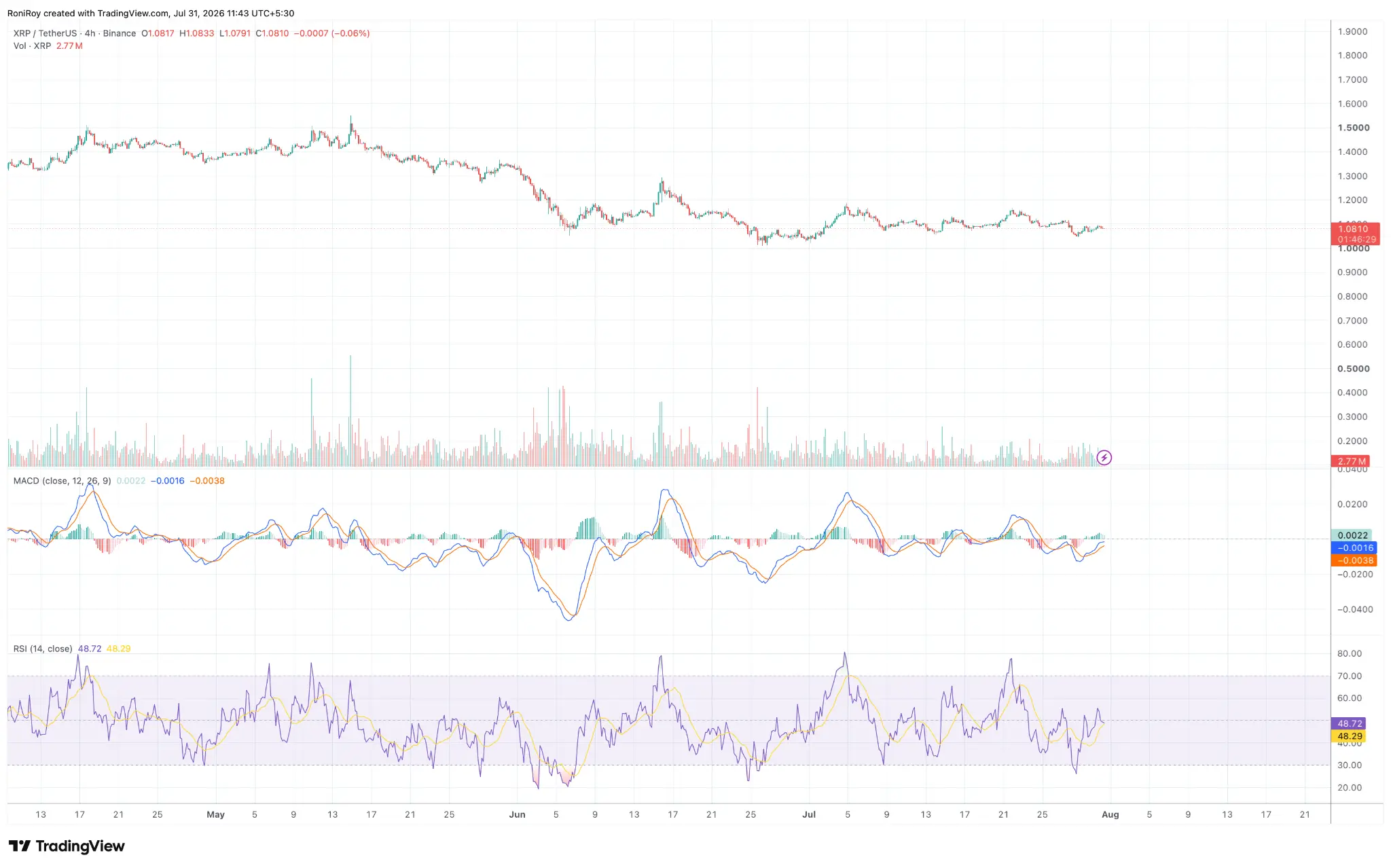This screenshot has width=1391, height=868.
Task: Click the low value L1.0791
Action: click(235, 33)
